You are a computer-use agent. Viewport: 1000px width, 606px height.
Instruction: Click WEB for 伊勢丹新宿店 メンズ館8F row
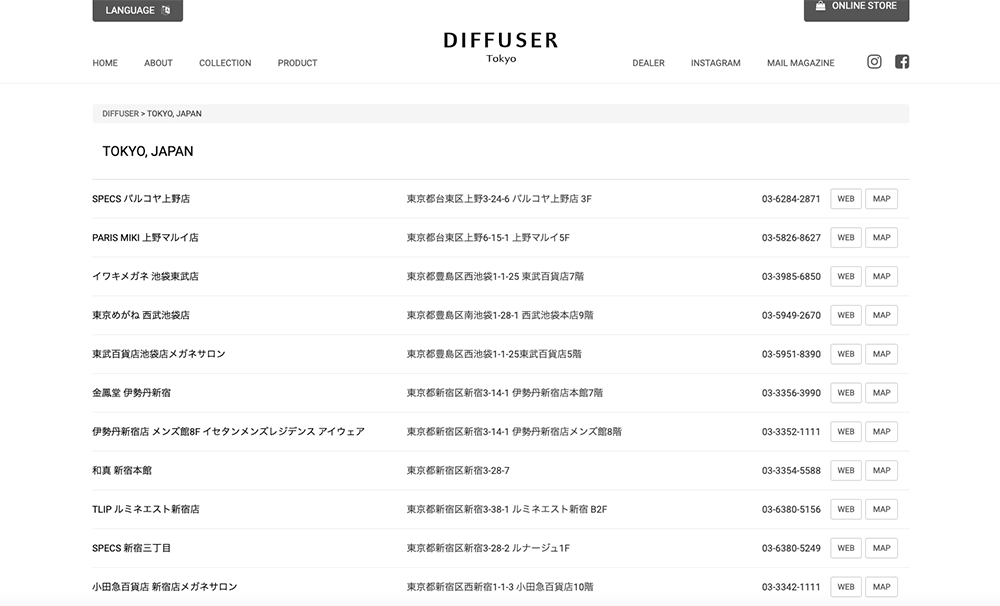(x=846, y=432)
